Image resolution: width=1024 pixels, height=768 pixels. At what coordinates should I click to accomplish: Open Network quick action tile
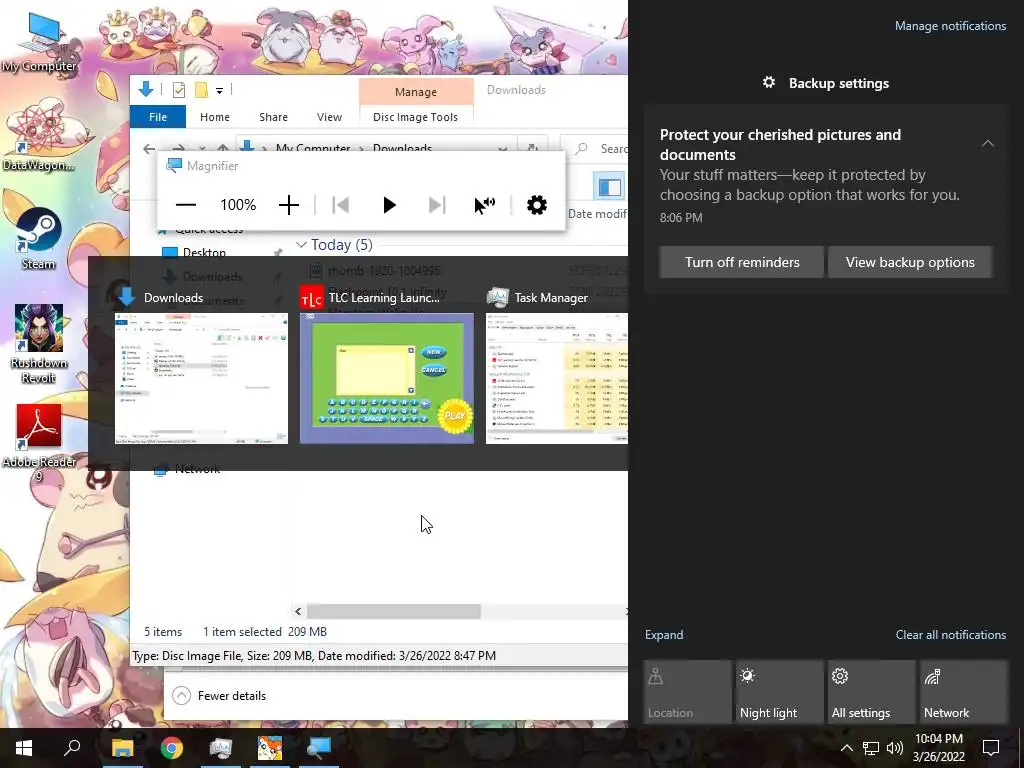point(964,692)
